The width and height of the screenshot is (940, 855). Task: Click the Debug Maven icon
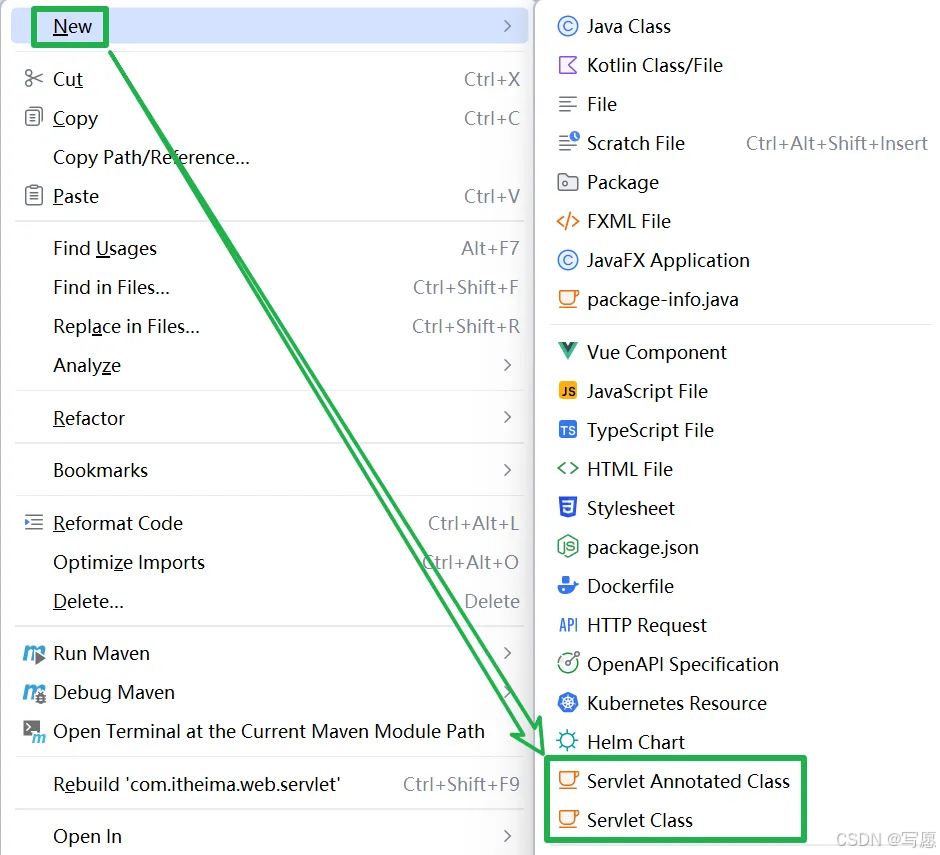click(x=34, y=693)
